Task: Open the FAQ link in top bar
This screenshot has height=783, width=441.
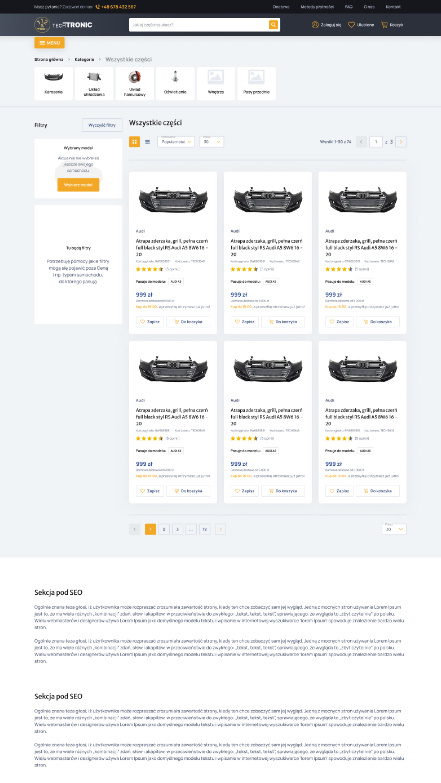Action: pyautogui.click(x=349, y=7)
